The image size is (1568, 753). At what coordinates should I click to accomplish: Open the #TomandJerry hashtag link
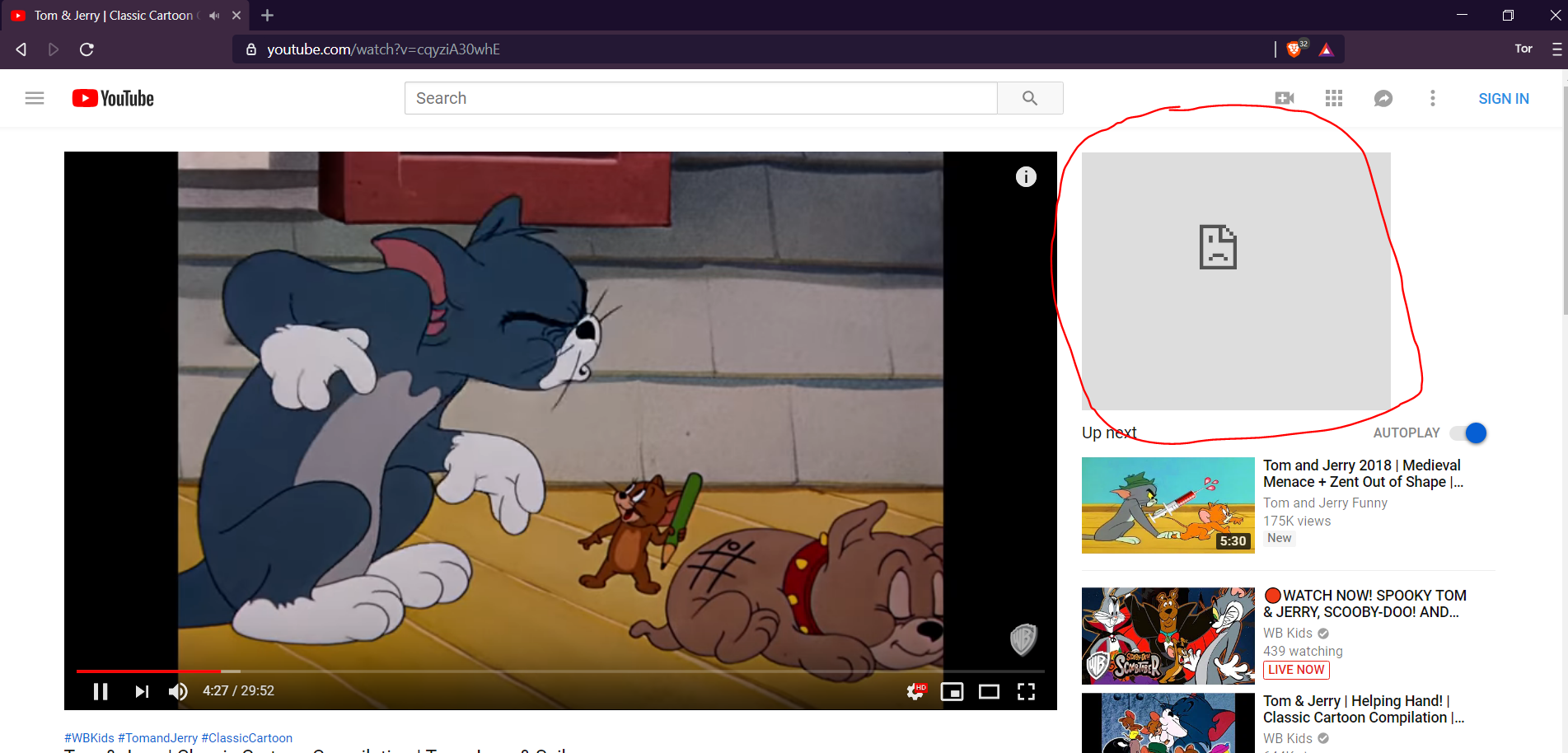(157, 737)
